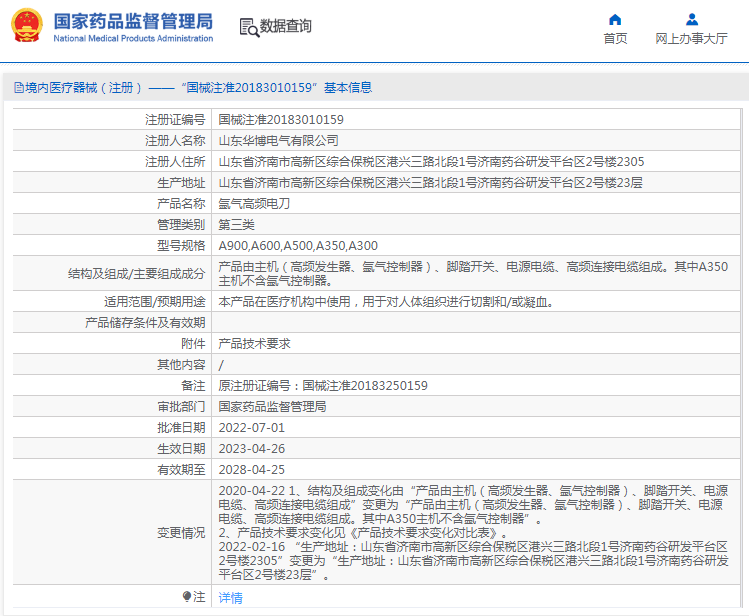Click the 生产地址 address ending 2号楼23层
Screen dimensions: 749x616
click(430, 182)
